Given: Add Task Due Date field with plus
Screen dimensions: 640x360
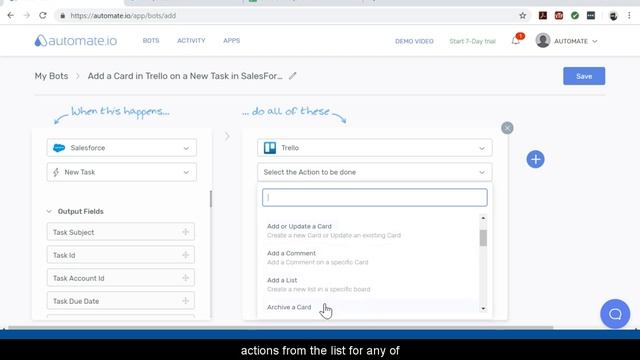Looking at the screenshot, I should coord(185,301).
